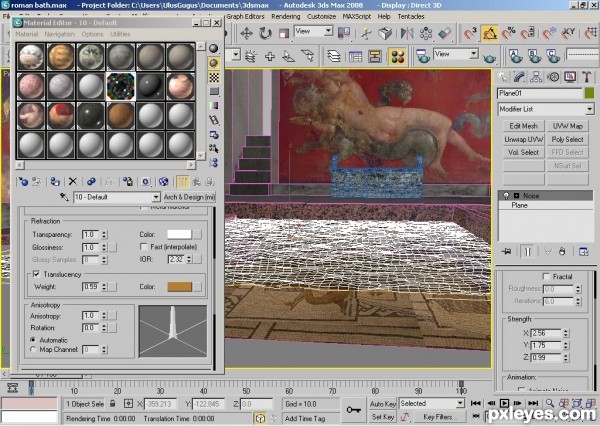Click Show Map in Viewport icon

[163, 181]
